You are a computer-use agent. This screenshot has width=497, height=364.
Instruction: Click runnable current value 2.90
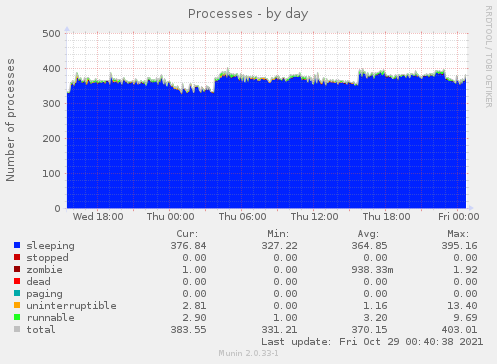tap(194, 318)
